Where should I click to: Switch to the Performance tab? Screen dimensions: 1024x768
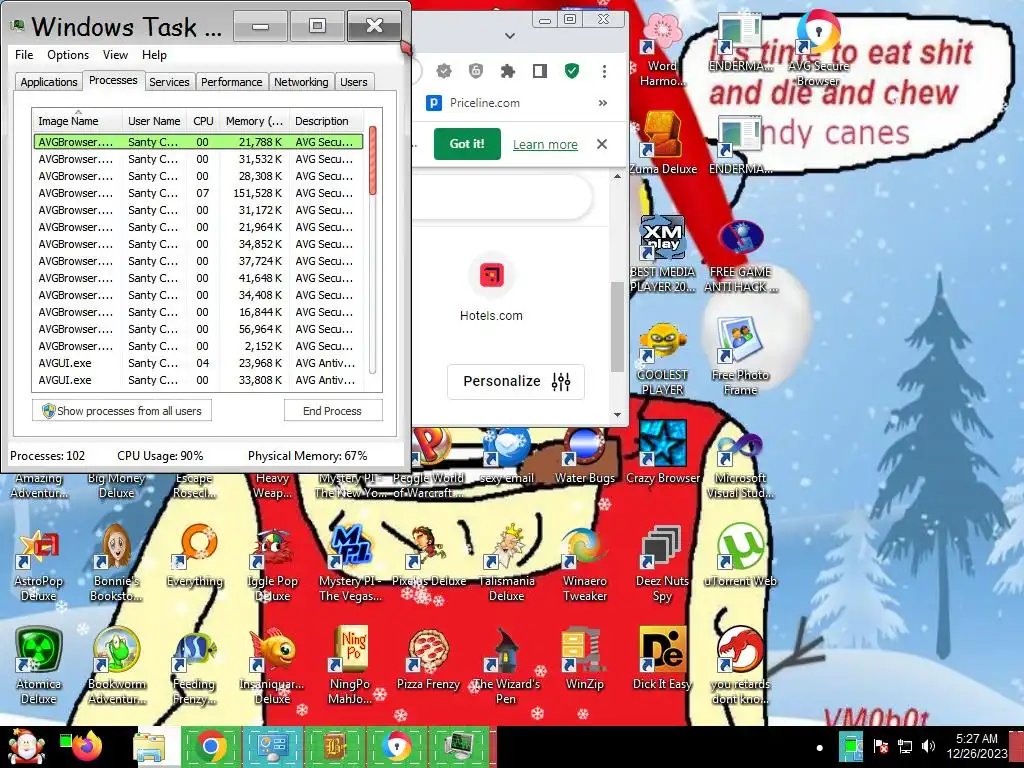pos(231,82)
